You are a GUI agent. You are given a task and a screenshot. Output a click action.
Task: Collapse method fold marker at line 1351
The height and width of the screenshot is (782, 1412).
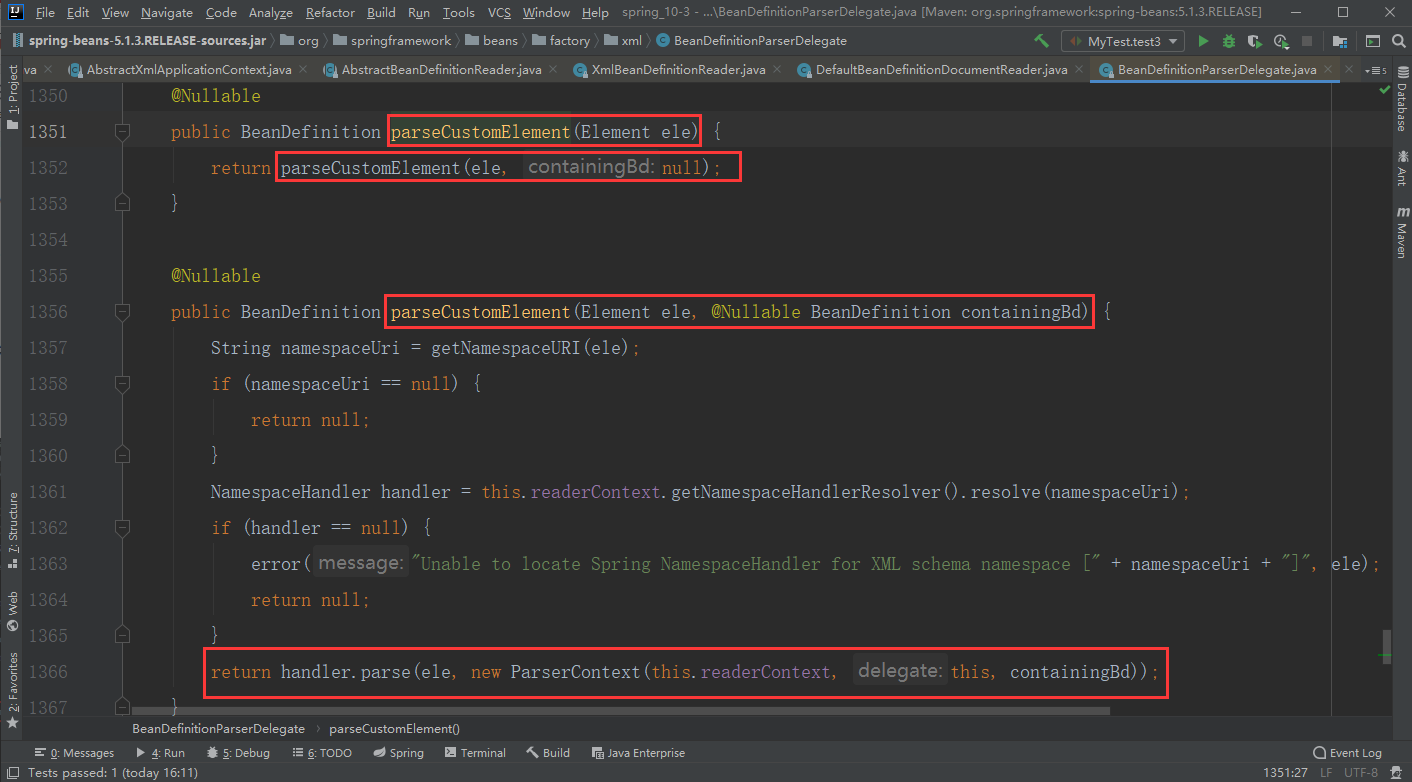(x=122, y=132)
